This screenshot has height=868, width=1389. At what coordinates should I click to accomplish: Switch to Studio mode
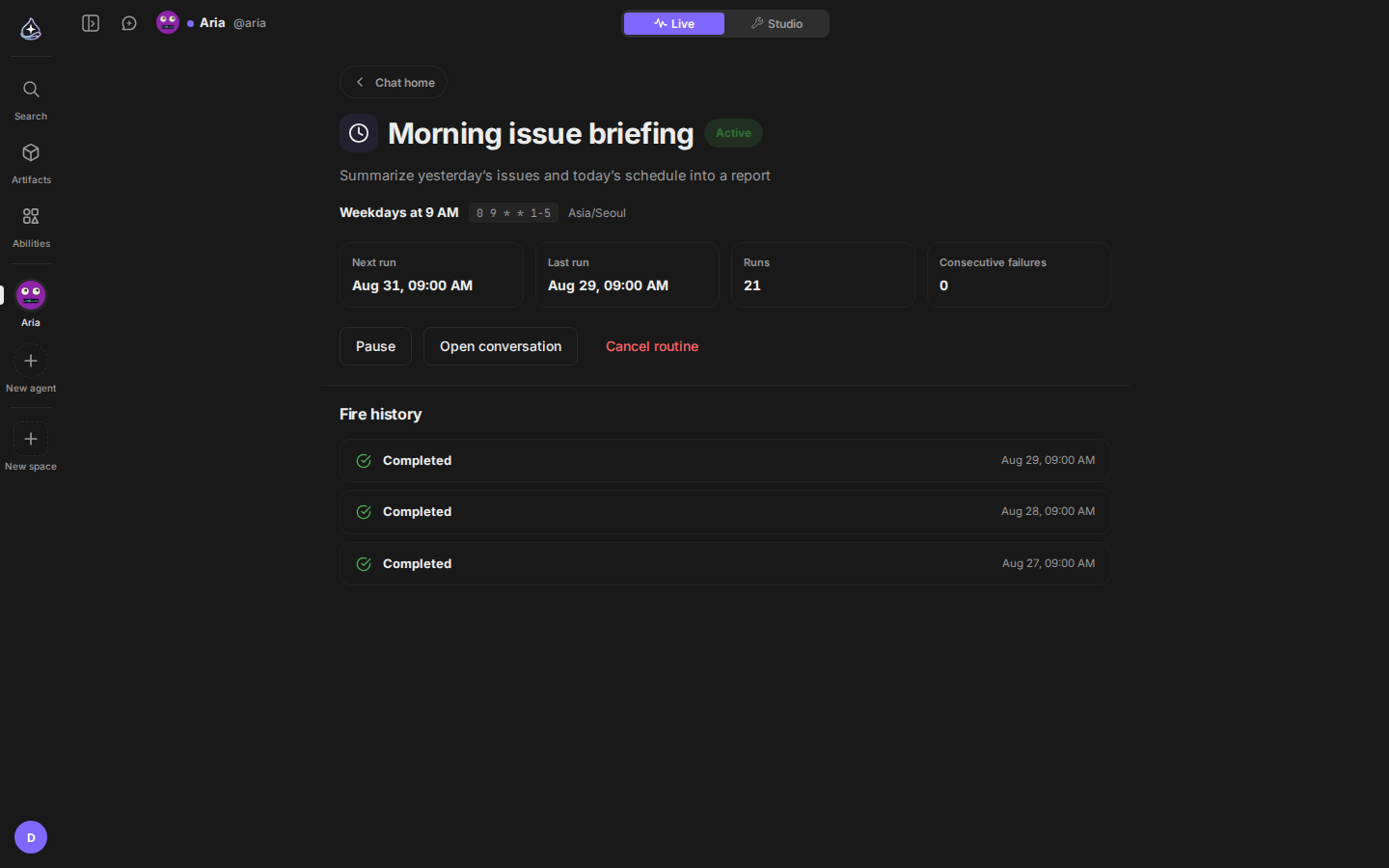click(776, 23)
